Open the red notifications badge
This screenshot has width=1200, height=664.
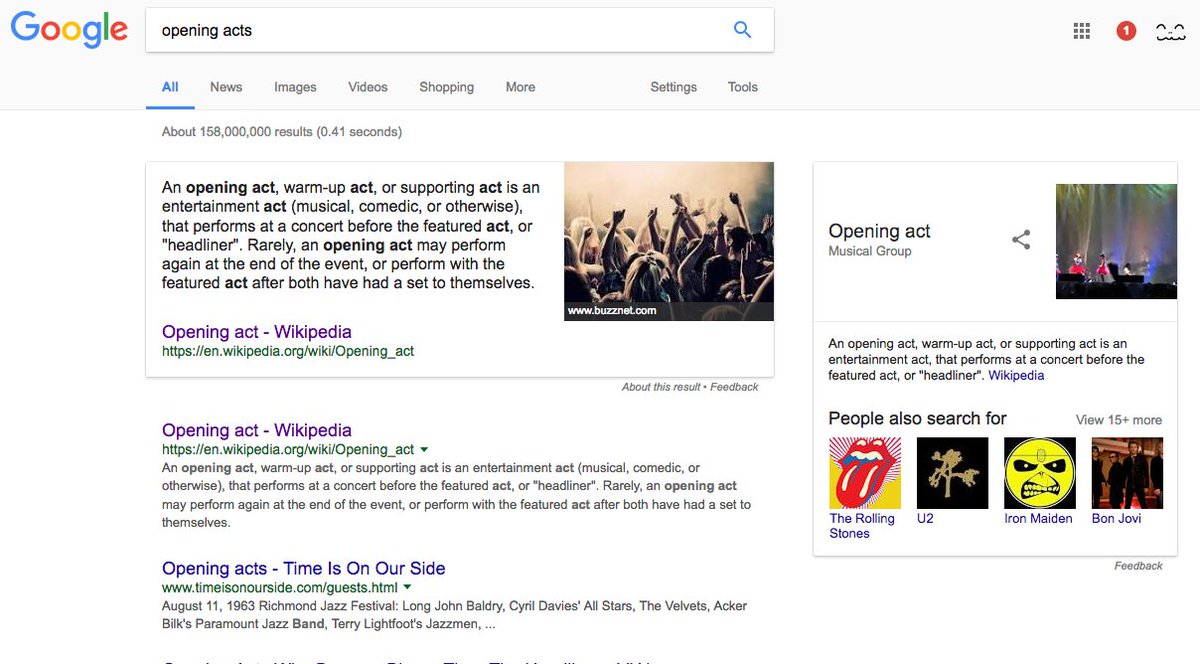1126,31
